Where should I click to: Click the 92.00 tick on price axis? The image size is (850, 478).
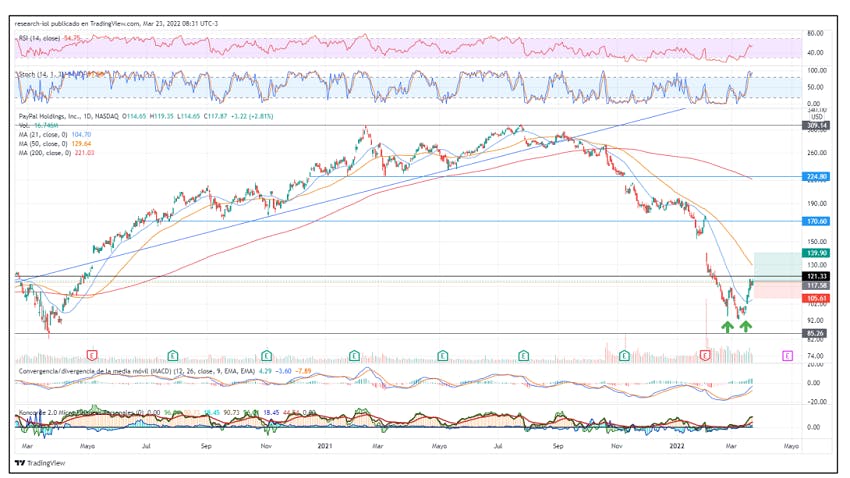pos(816,320)
